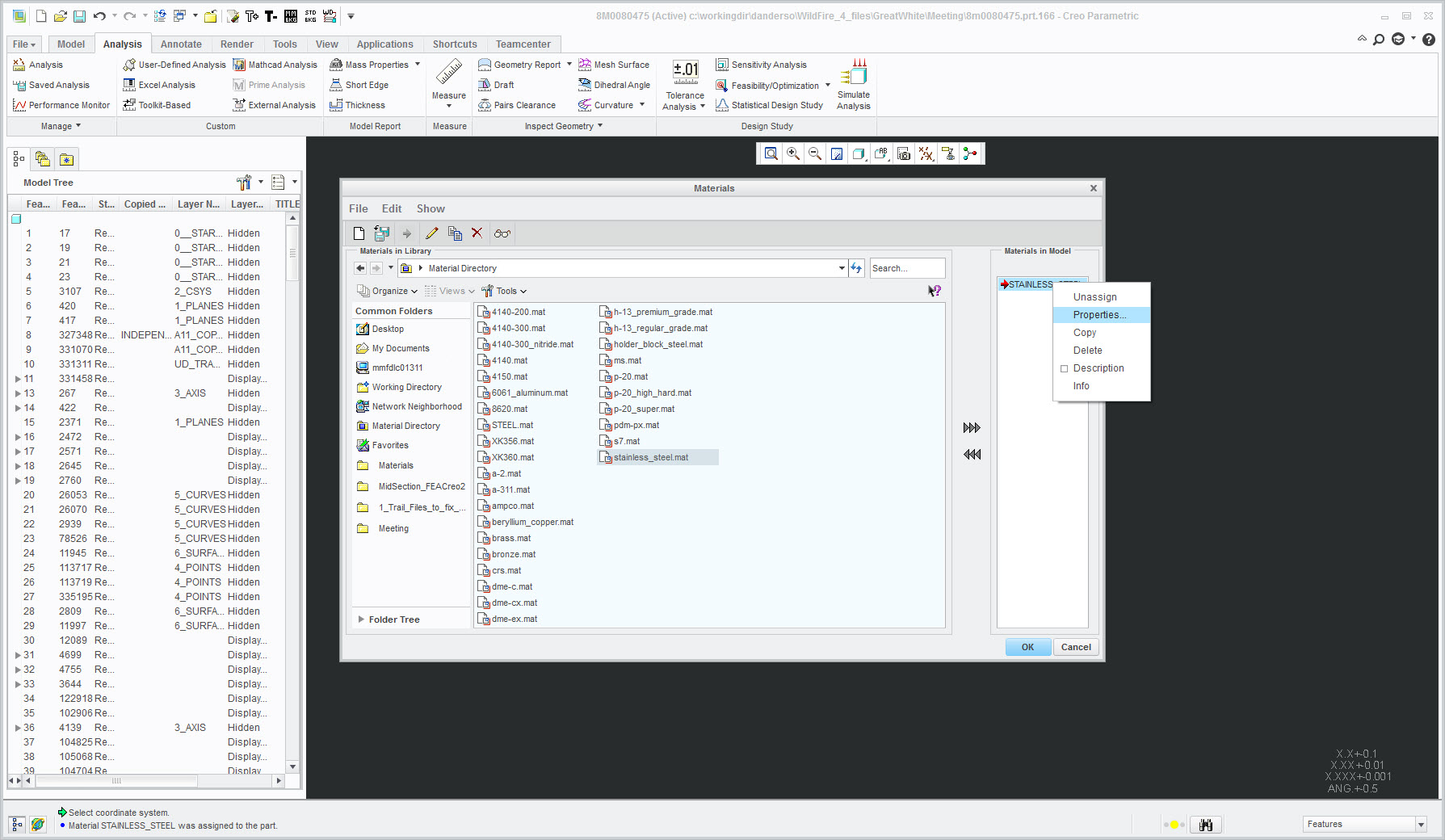The image size is (1445, 840).
Task: Open the Manage group dropdown
Action: [61, 126]
